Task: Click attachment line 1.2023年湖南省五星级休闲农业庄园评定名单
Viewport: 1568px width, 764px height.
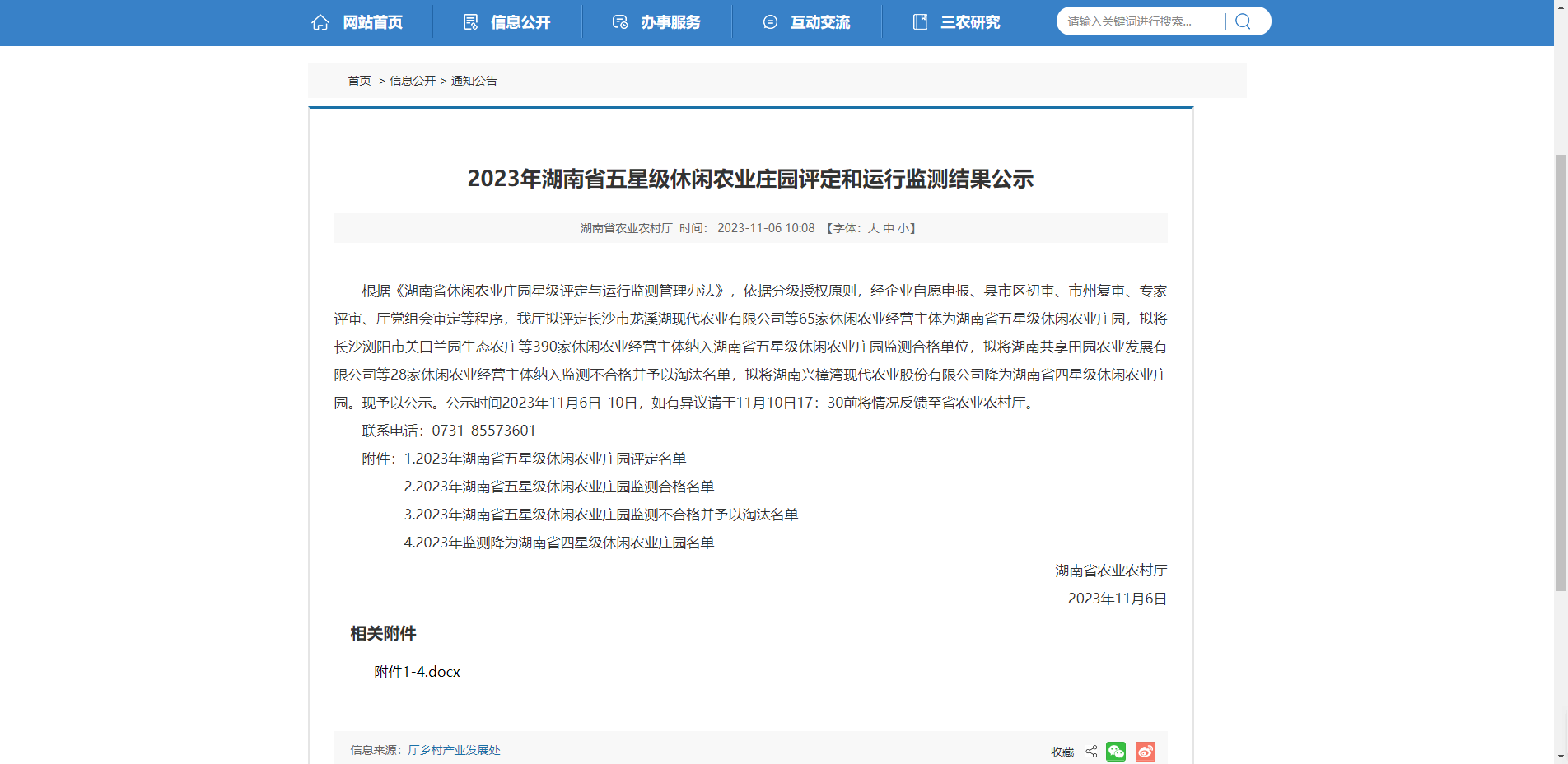Action: click(545, 459)
